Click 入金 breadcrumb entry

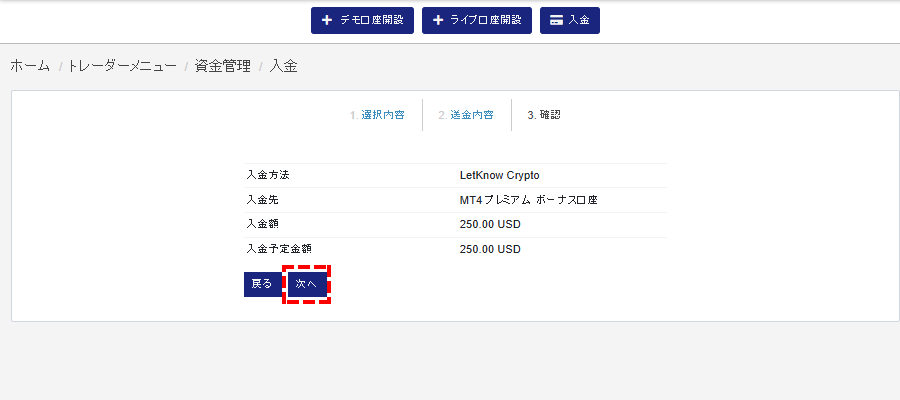(x=284, y=67)
